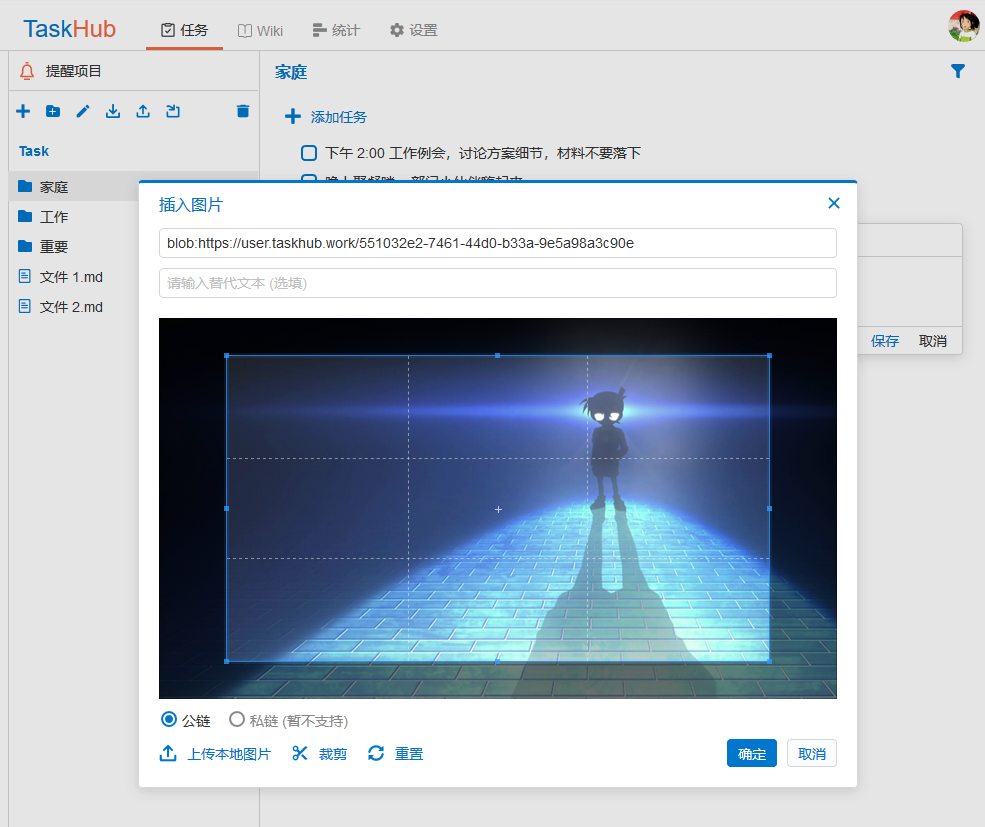This screenshot has width=985, height=827.
Task: Click the upload icon in the sidebar toolbar
Action: click(x=143, y=111)
